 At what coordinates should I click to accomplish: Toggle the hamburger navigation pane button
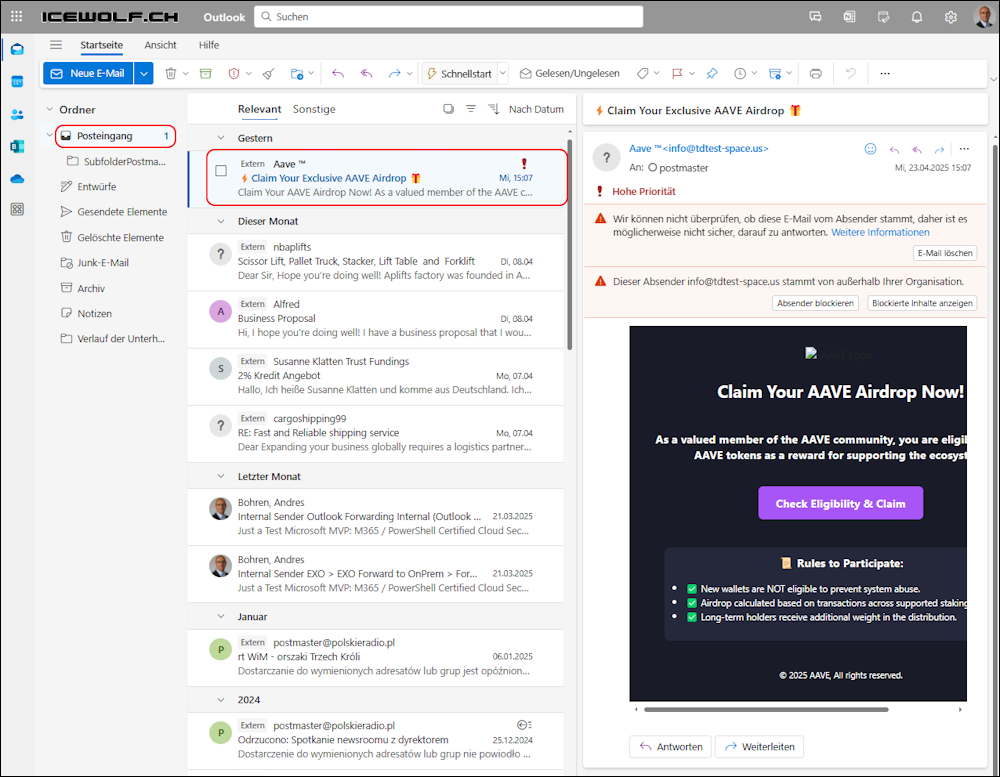pyautogui.click(x=56, y=45)
